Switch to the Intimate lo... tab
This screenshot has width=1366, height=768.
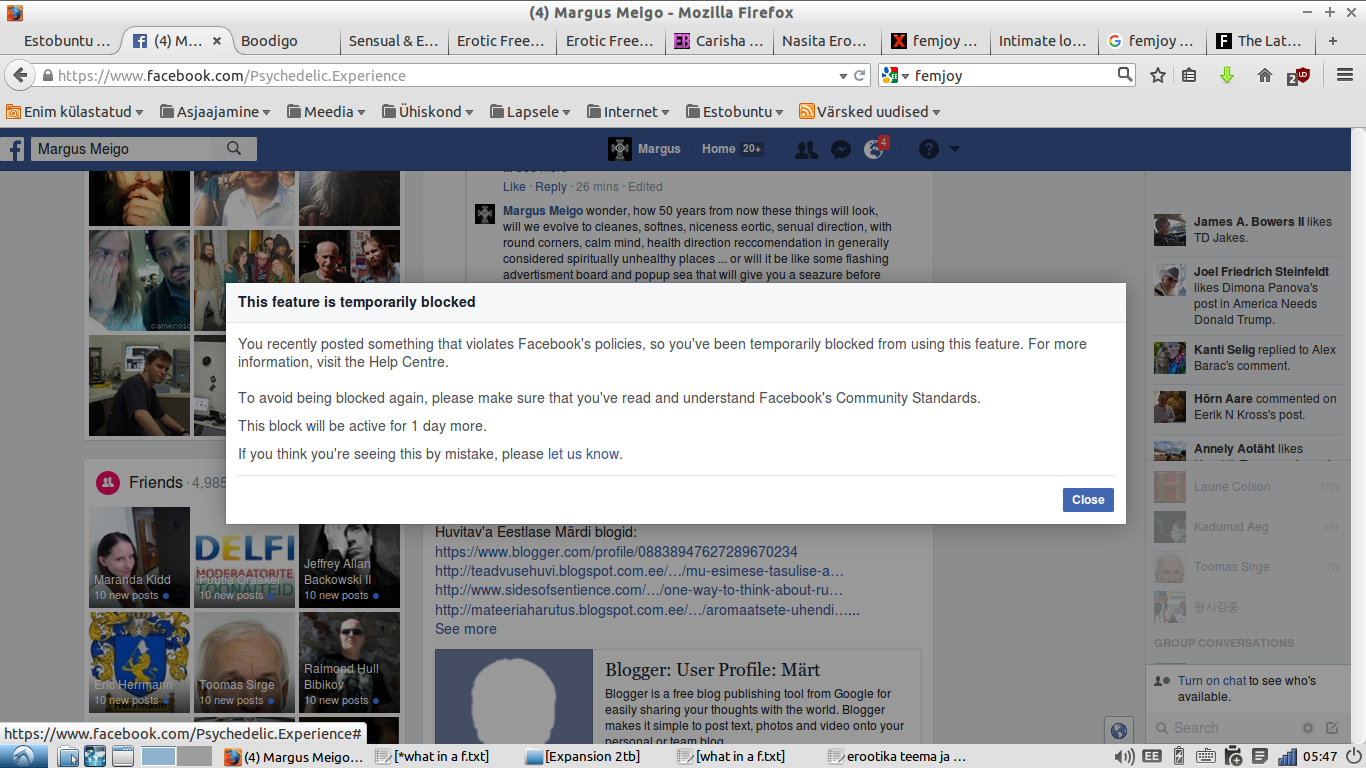[x=1043, y=41]
